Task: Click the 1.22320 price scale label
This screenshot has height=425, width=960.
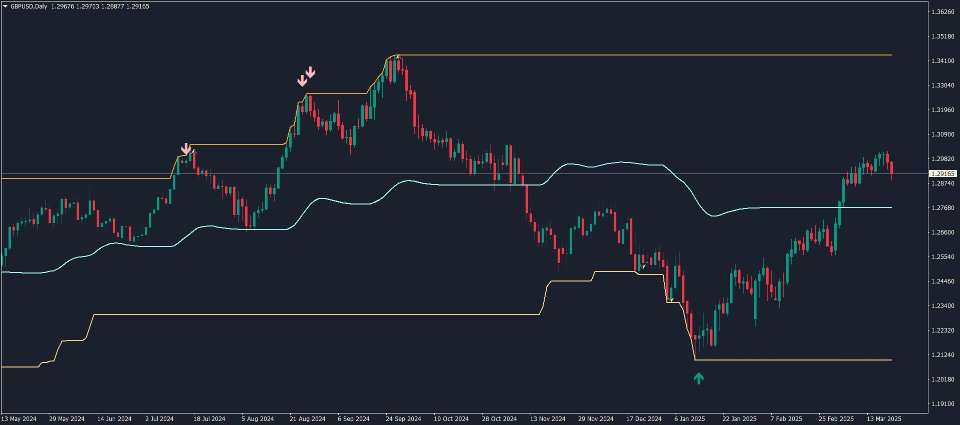Action: tap(942, 330)
